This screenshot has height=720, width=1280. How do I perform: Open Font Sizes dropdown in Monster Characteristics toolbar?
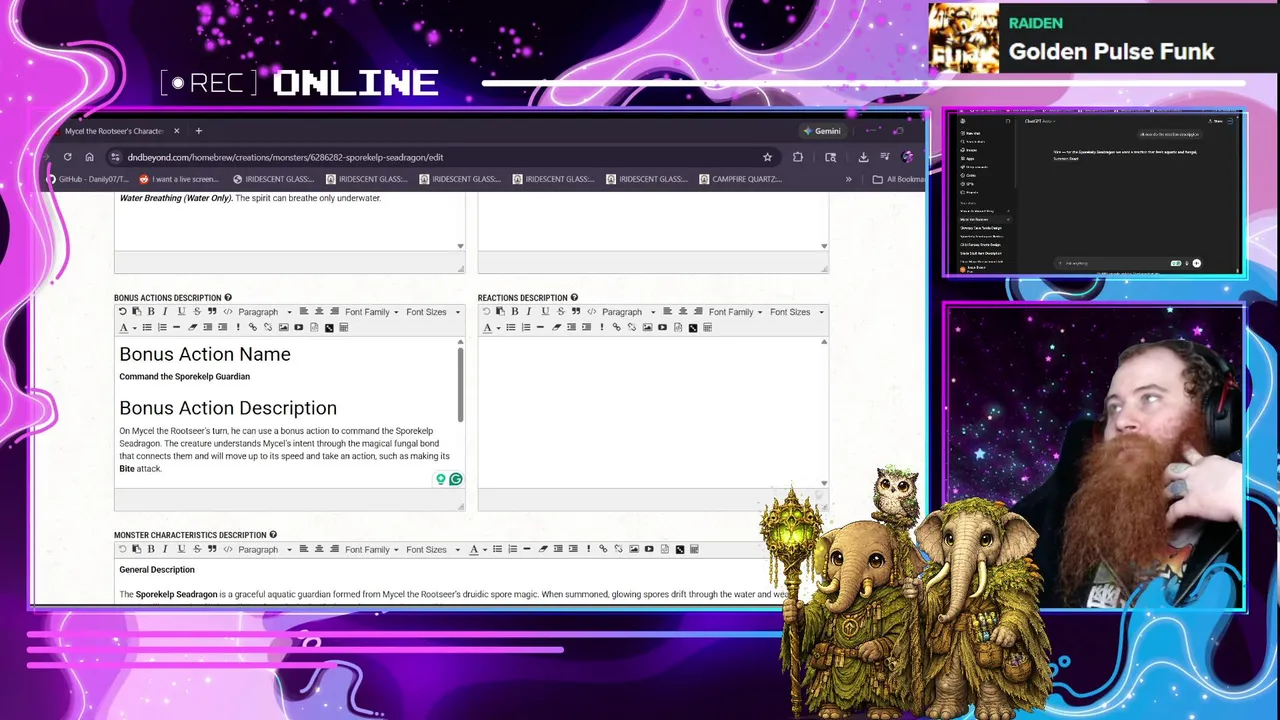pos(432,549)
